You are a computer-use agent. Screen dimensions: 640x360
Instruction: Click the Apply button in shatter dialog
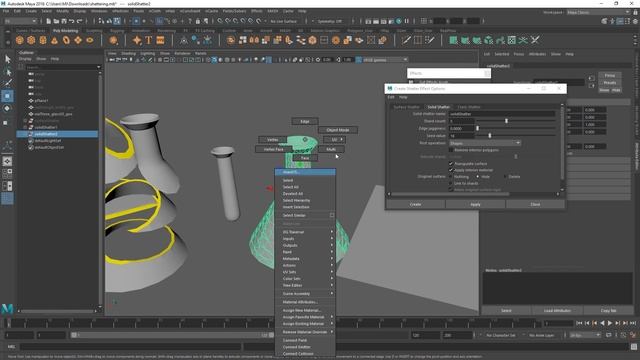tap(475, 204)
